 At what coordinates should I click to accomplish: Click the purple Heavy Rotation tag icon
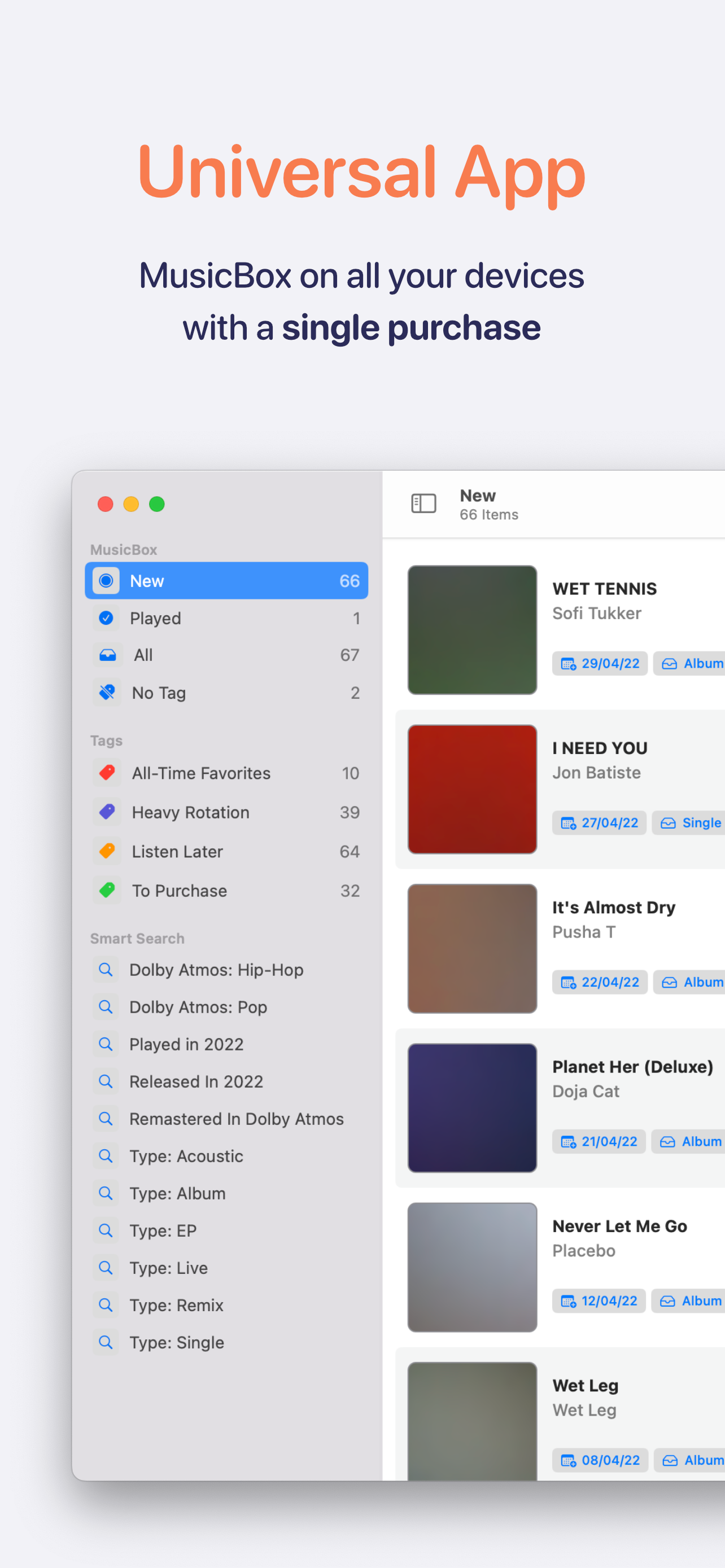pos(107,812)
